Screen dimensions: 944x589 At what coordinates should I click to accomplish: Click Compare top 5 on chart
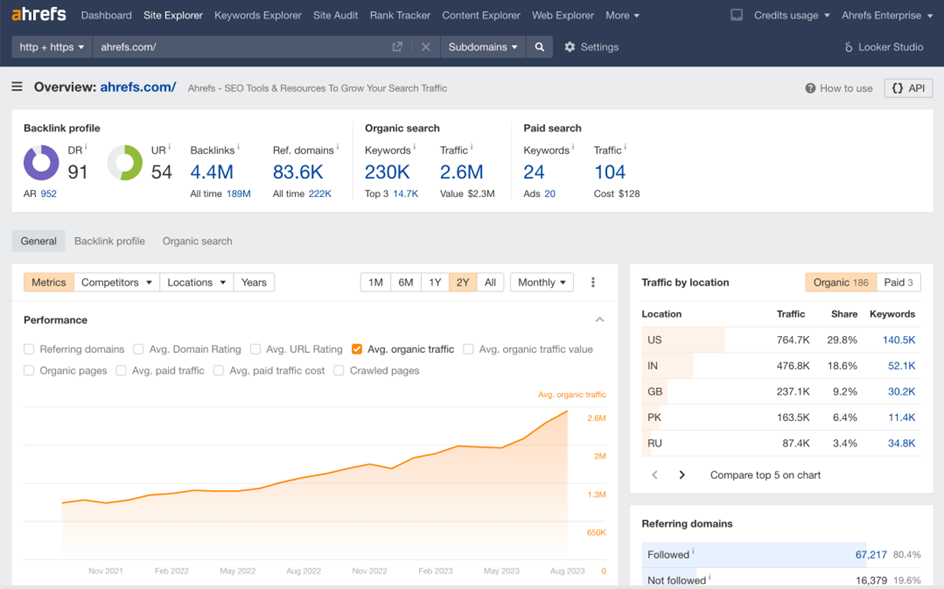[x=765, y=475]
